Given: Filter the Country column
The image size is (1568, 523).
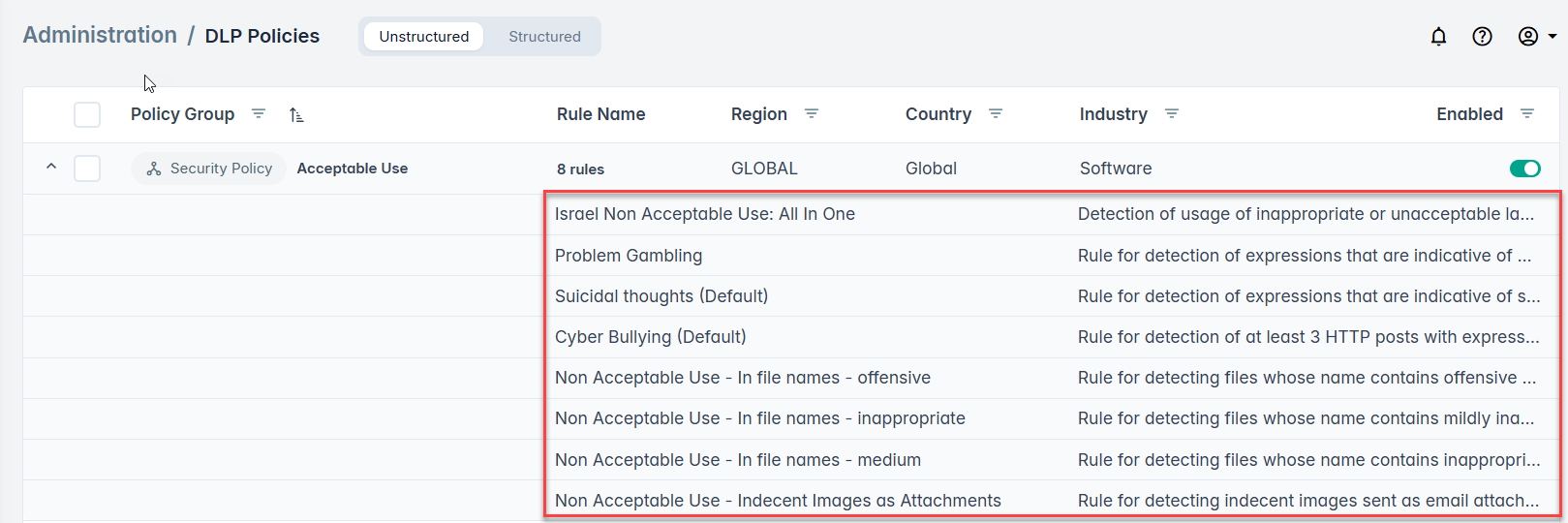Looking at the screenshot, I should point(996,114).
